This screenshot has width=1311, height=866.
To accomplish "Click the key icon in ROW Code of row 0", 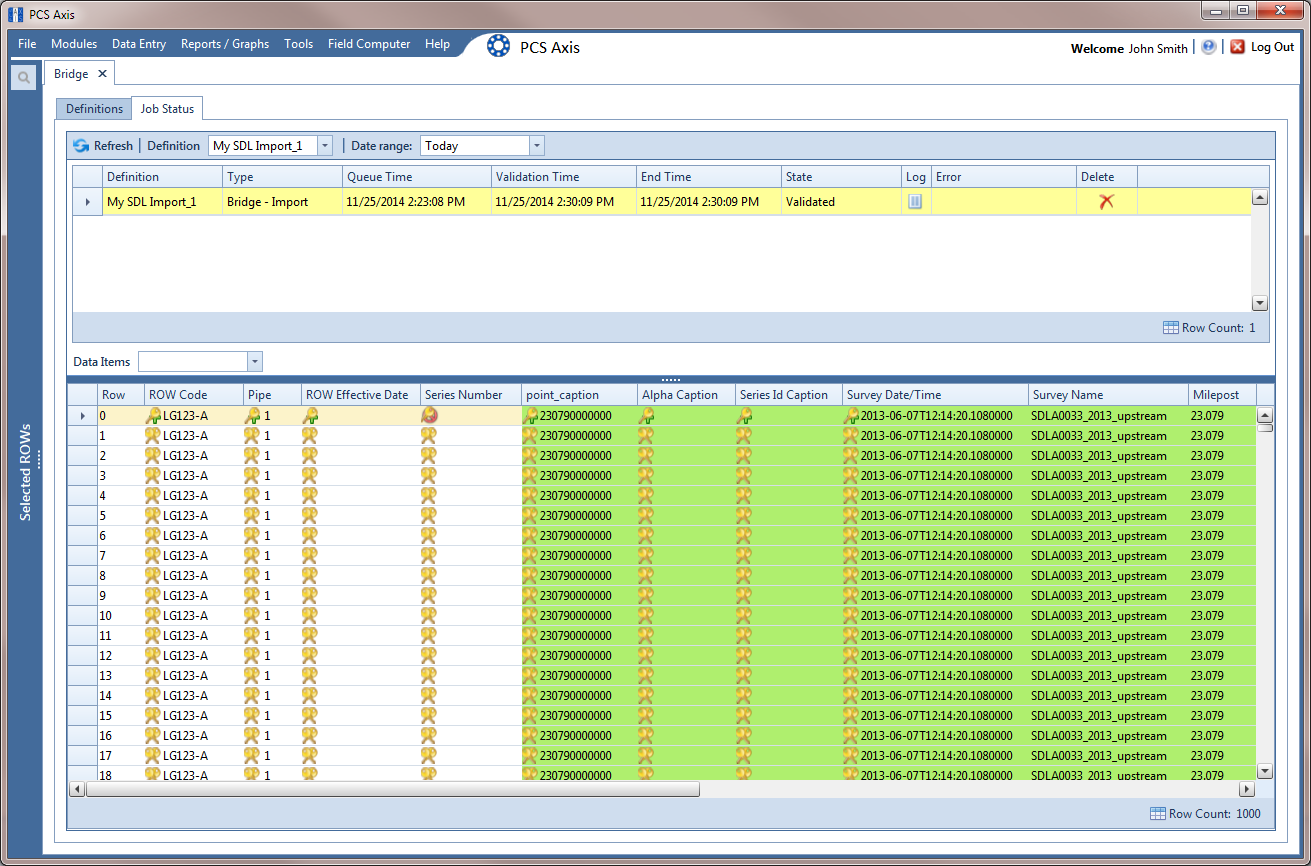I will pos(154,416).
